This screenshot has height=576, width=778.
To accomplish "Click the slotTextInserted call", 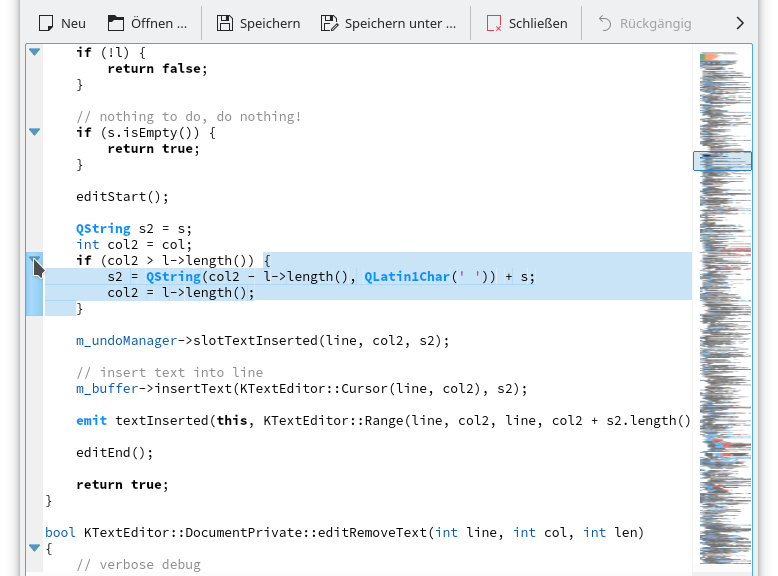I will [x=250, y=340].
